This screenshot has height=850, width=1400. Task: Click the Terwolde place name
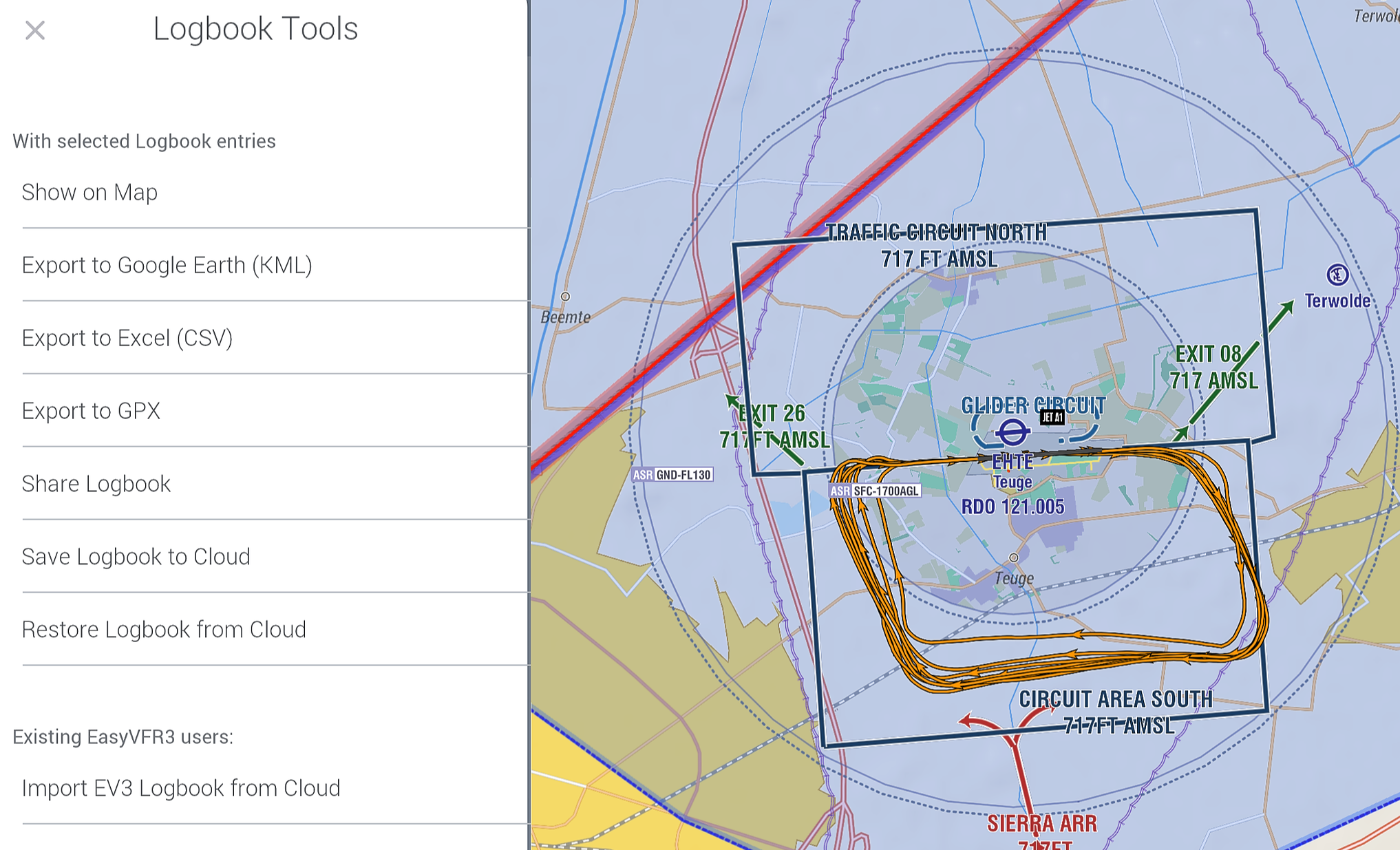1337,301
